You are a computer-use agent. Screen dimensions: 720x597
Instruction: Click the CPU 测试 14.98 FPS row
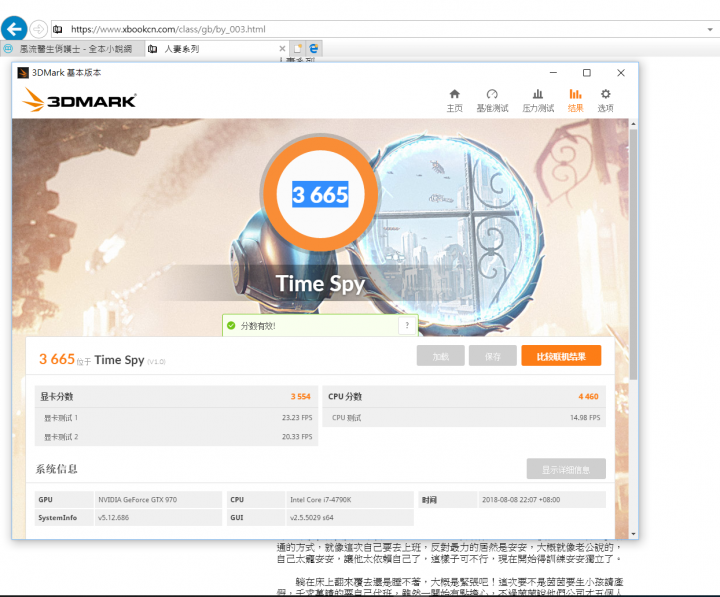[464, 418]
